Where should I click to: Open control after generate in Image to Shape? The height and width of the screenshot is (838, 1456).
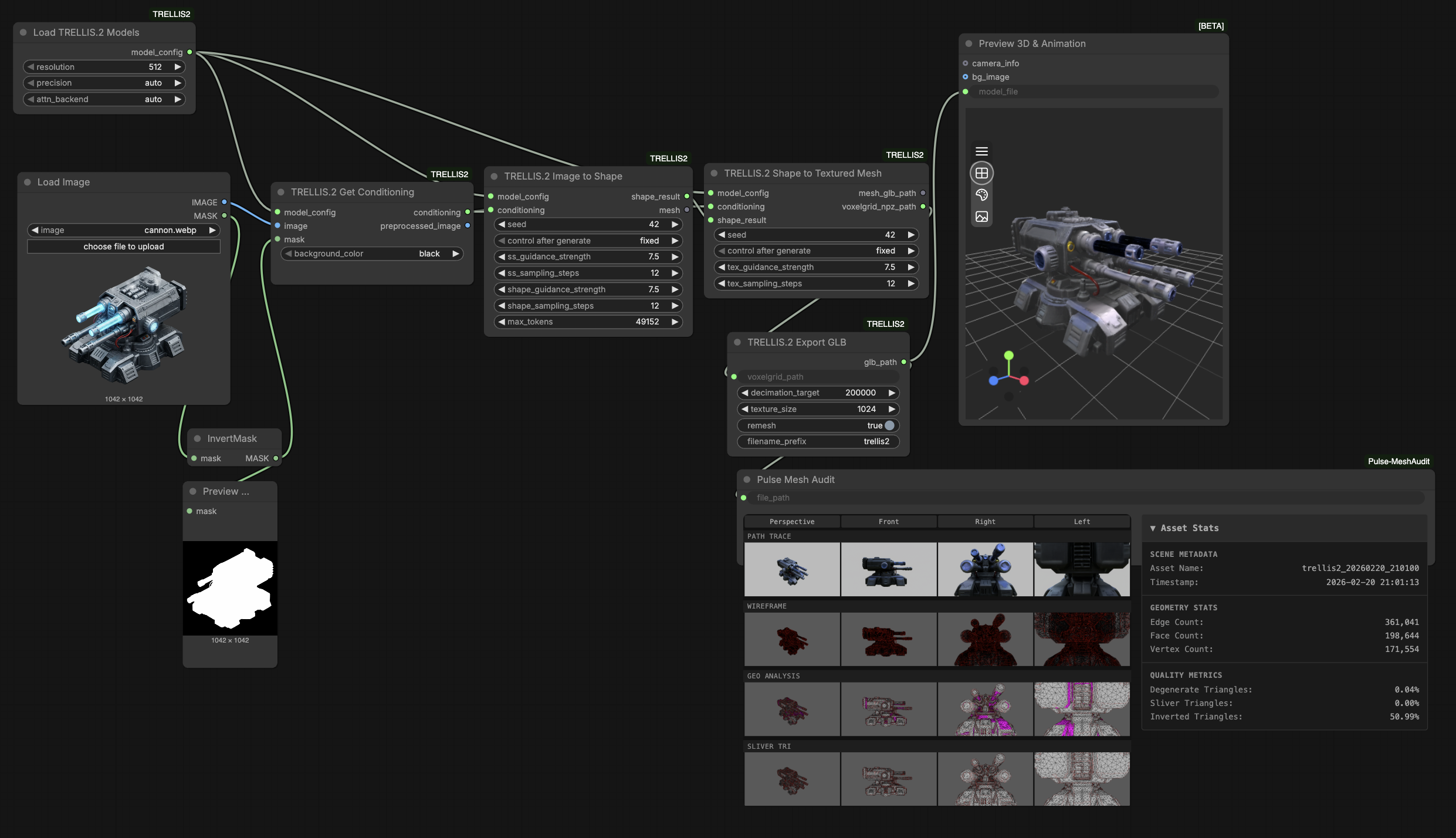point(588,241)
